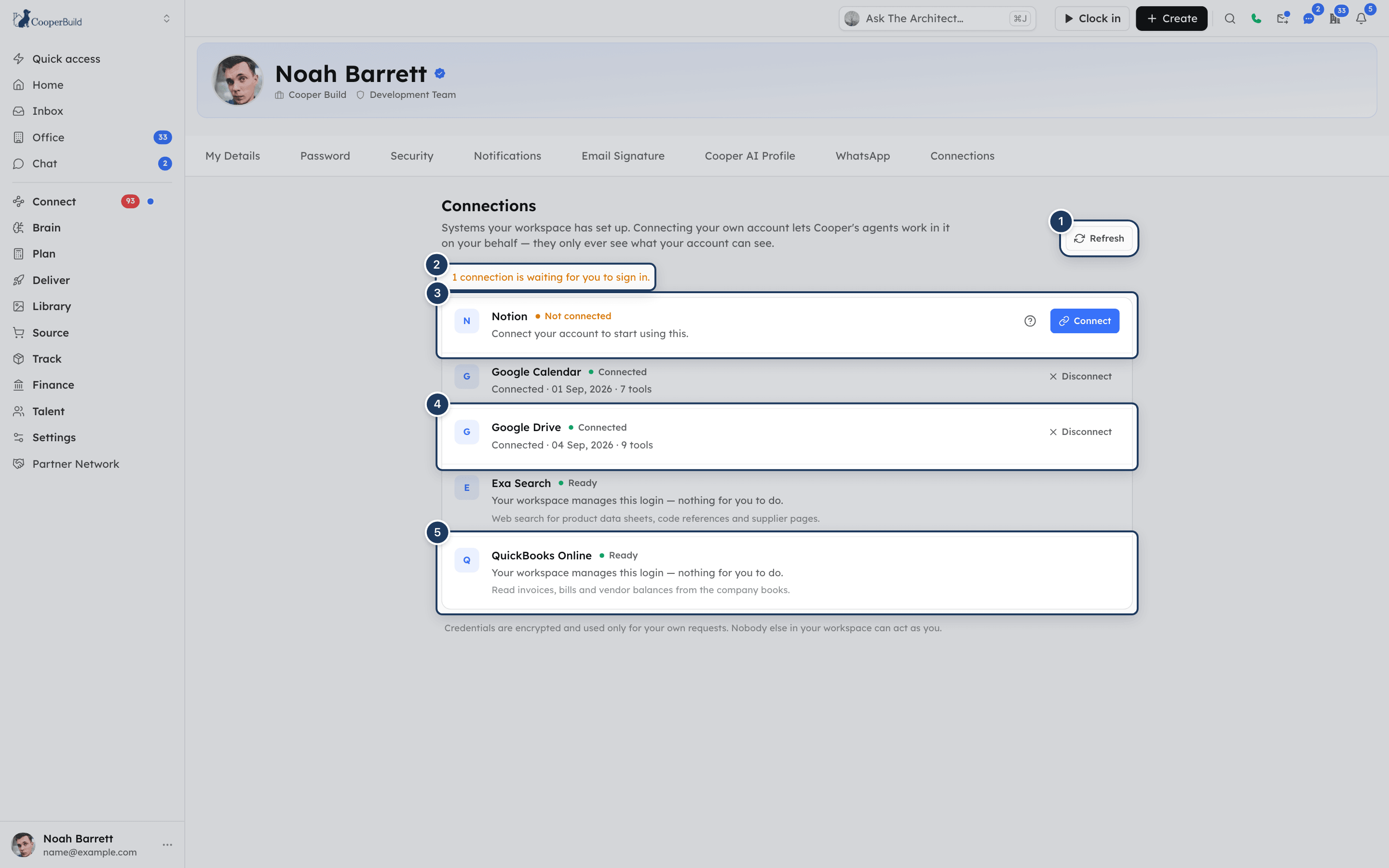Open Partner Network in the sidebar
This screenshot has height=868, width=1389.
[92, 464]
